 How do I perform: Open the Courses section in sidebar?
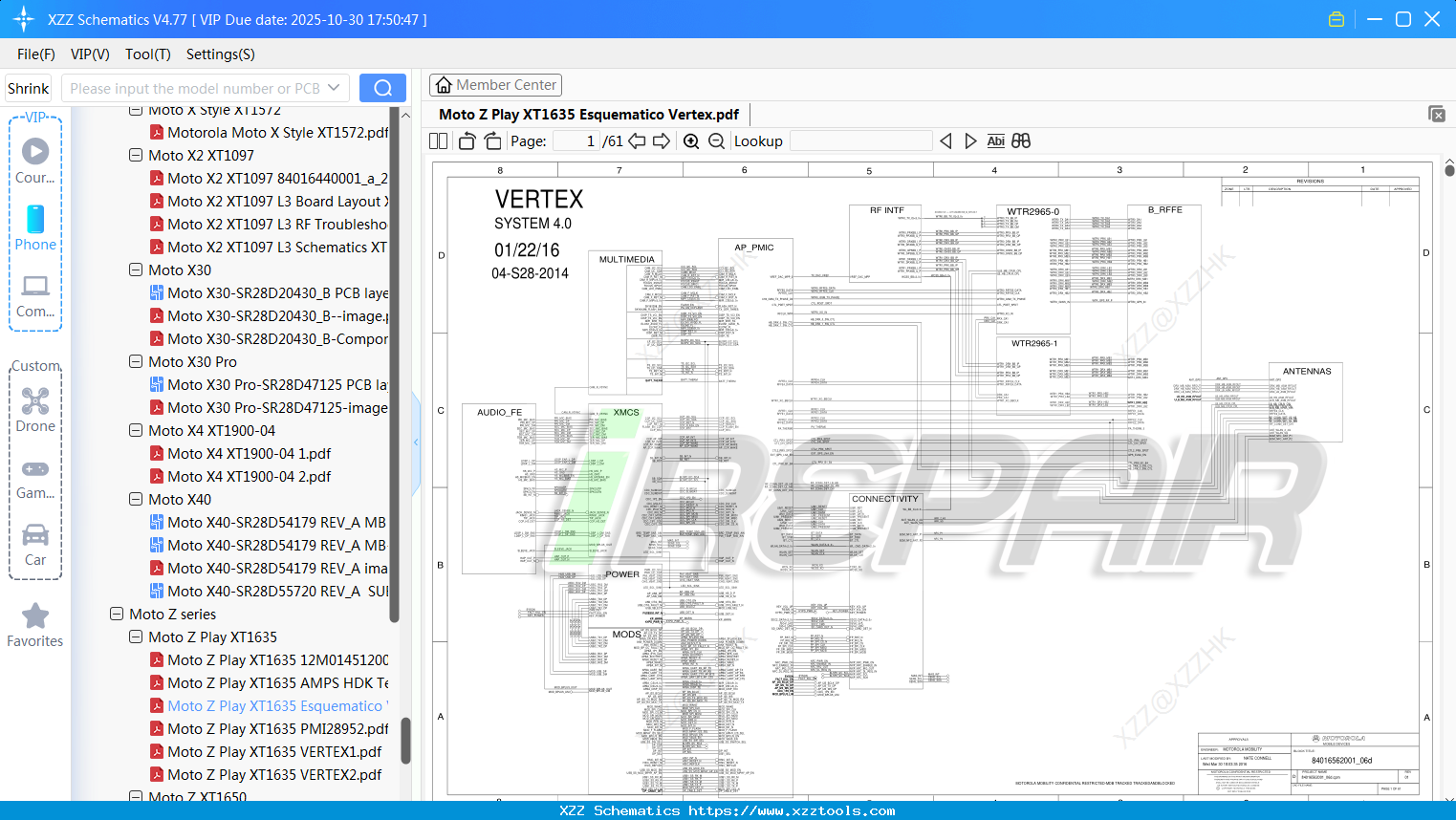click(35, 162)
